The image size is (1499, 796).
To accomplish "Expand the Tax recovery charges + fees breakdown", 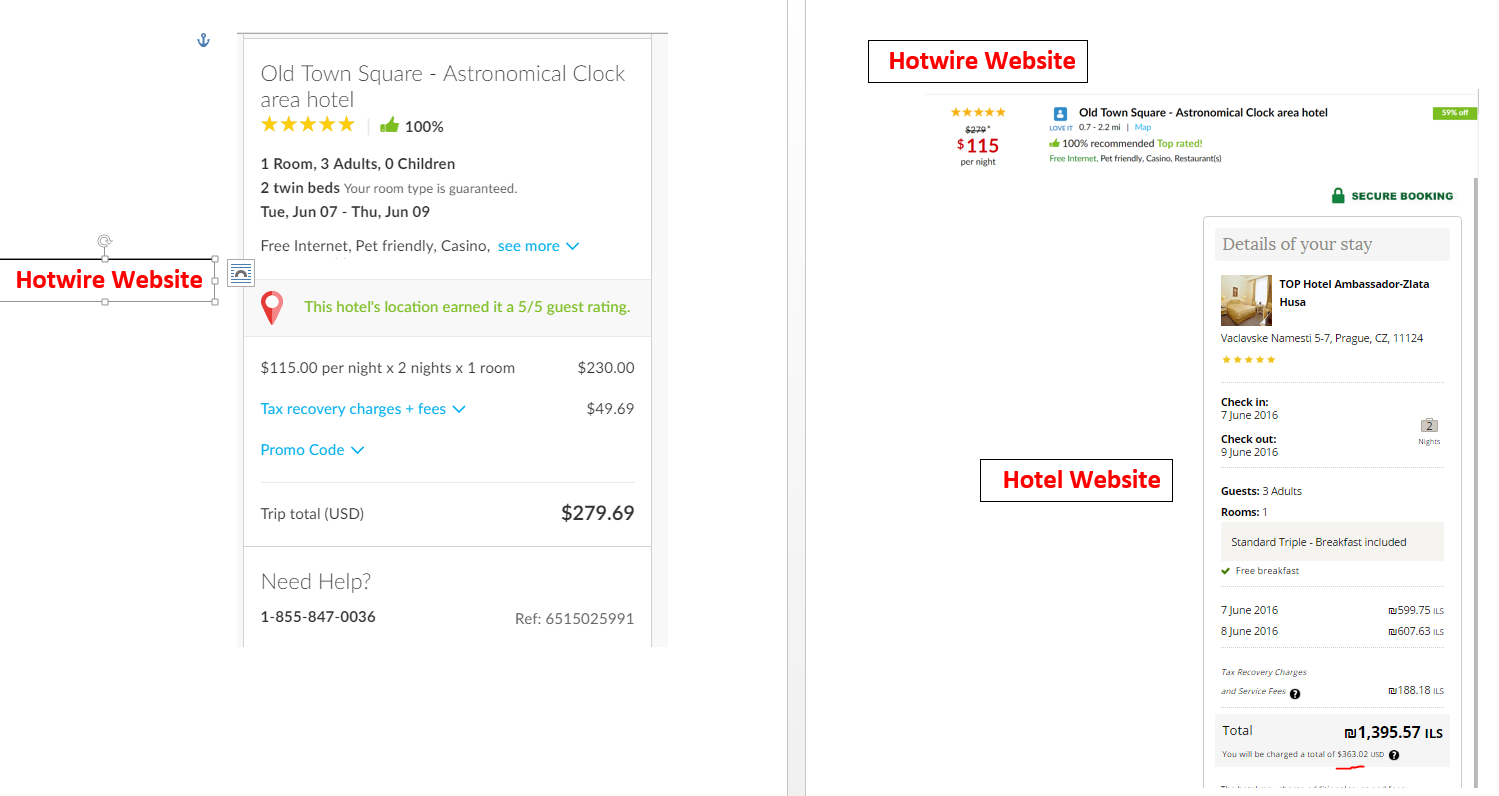I will 363,408.
